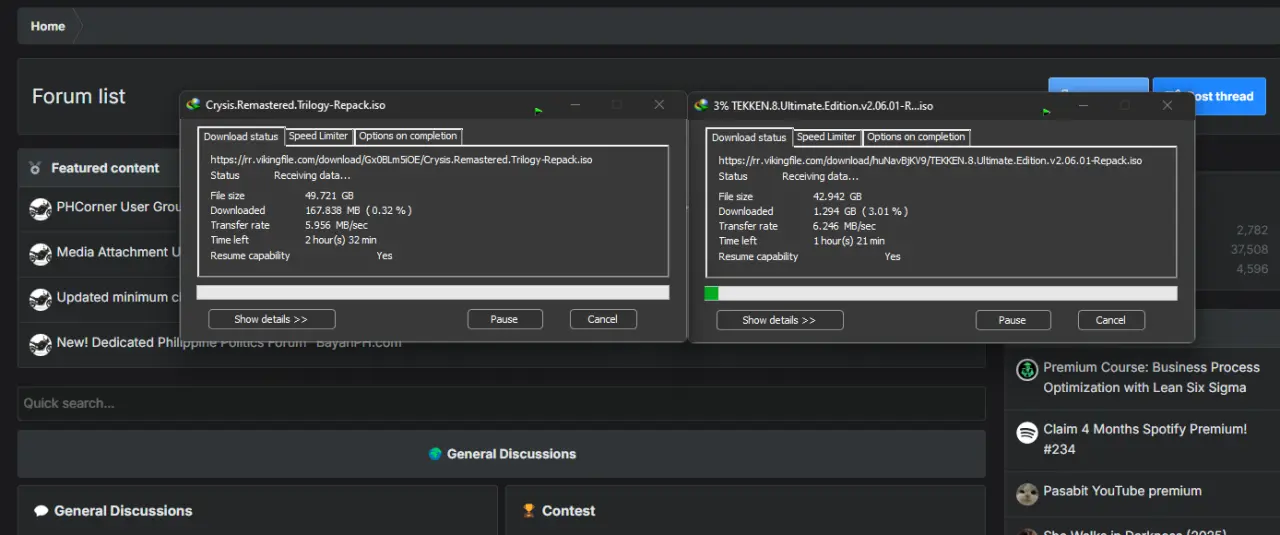Select Download status tab in TEKKEN window
Image resolution: width=1280 pixels, height=535 pixels.
[x=749, y=138]
